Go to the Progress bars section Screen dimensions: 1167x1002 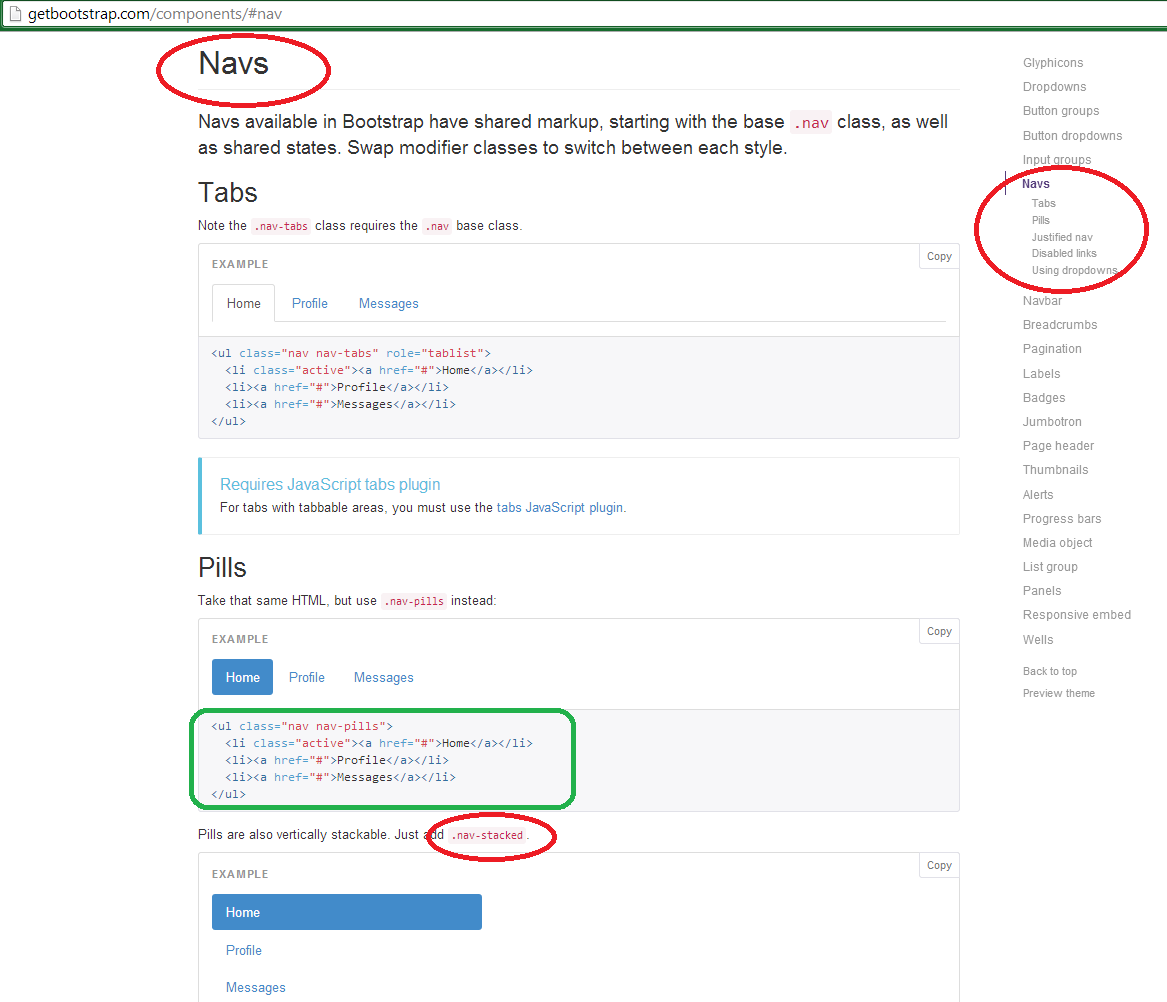pyautogui.click(x=1062, y=518)
